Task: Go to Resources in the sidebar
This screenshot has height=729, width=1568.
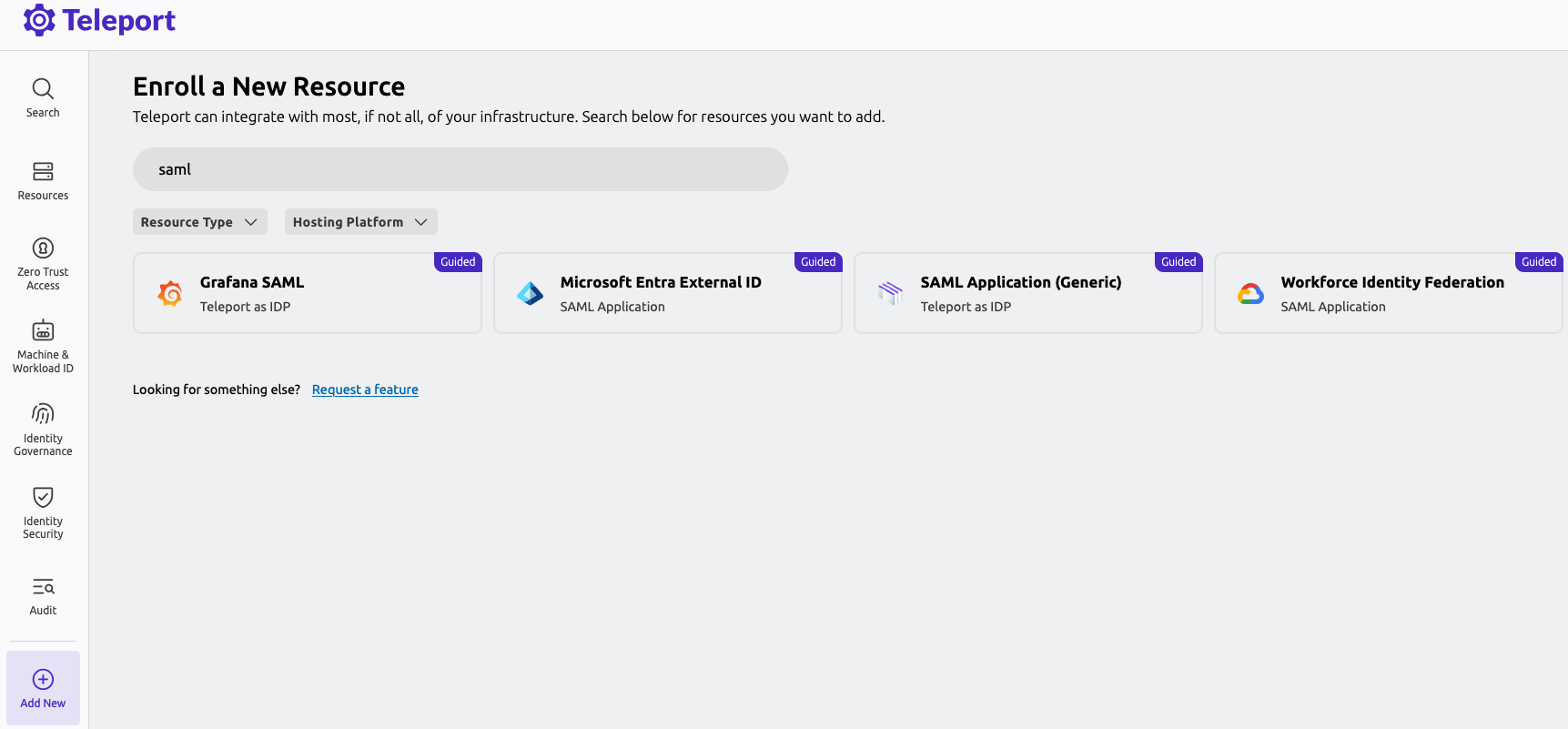Action: click(43, 180)
